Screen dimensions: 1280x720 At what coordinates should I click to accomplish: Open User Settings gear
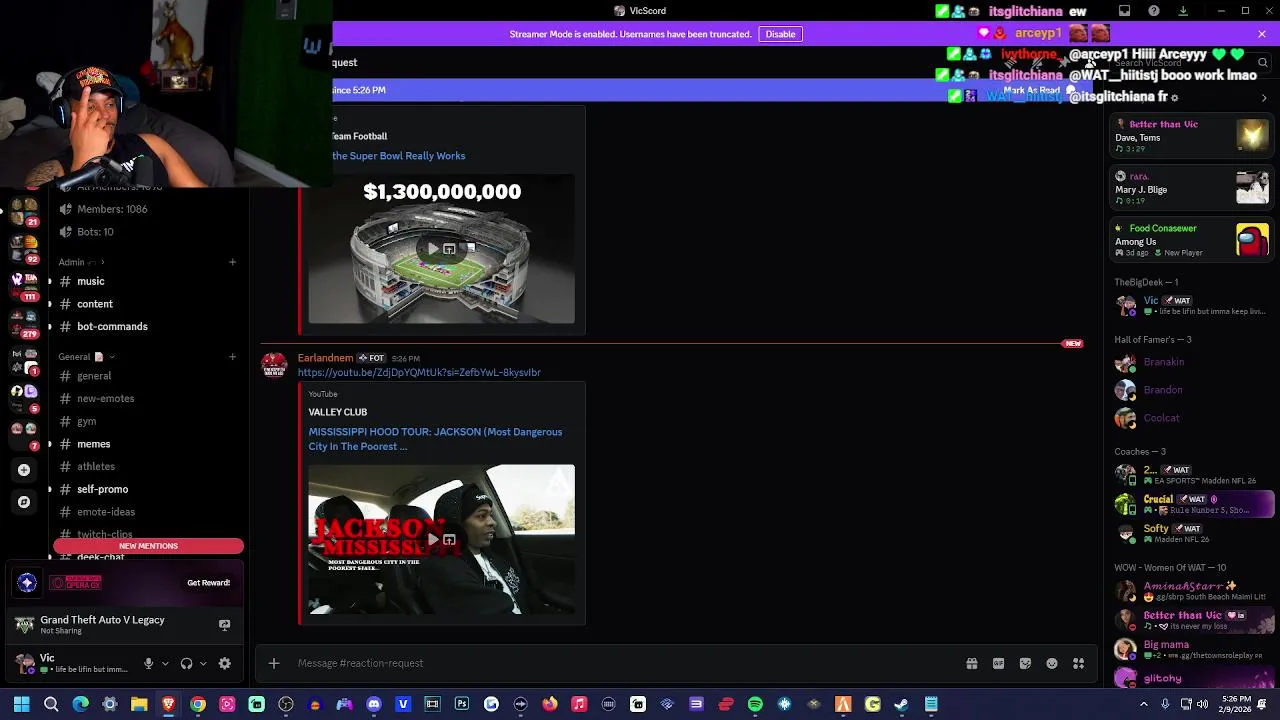click(225, 663)
